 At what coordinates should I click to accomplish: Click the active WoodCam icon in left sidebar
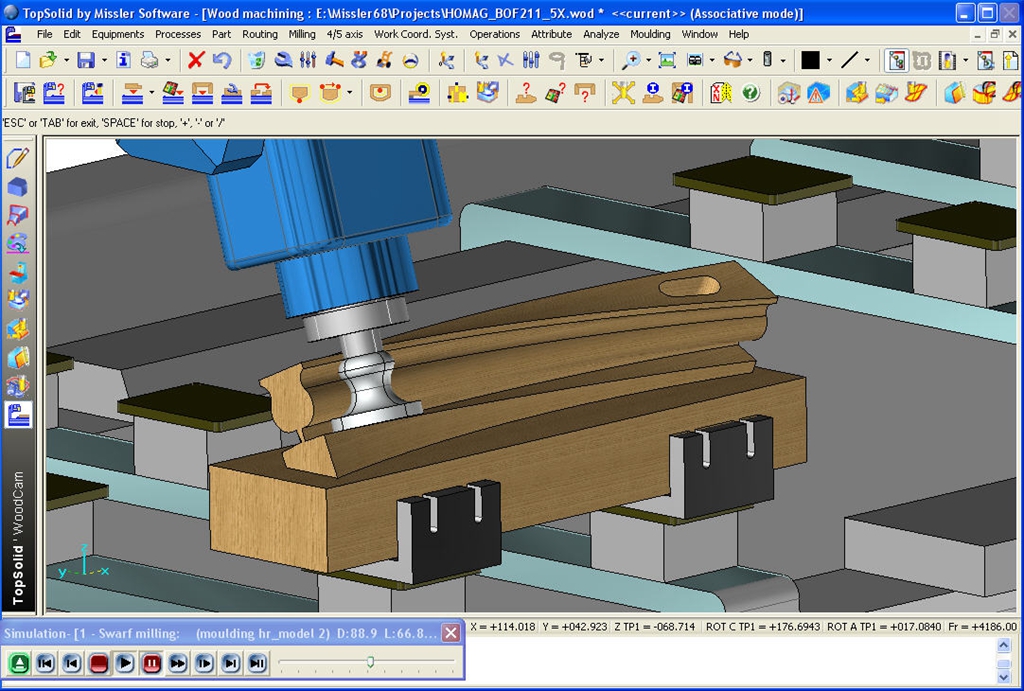click(x=18, y=415)
